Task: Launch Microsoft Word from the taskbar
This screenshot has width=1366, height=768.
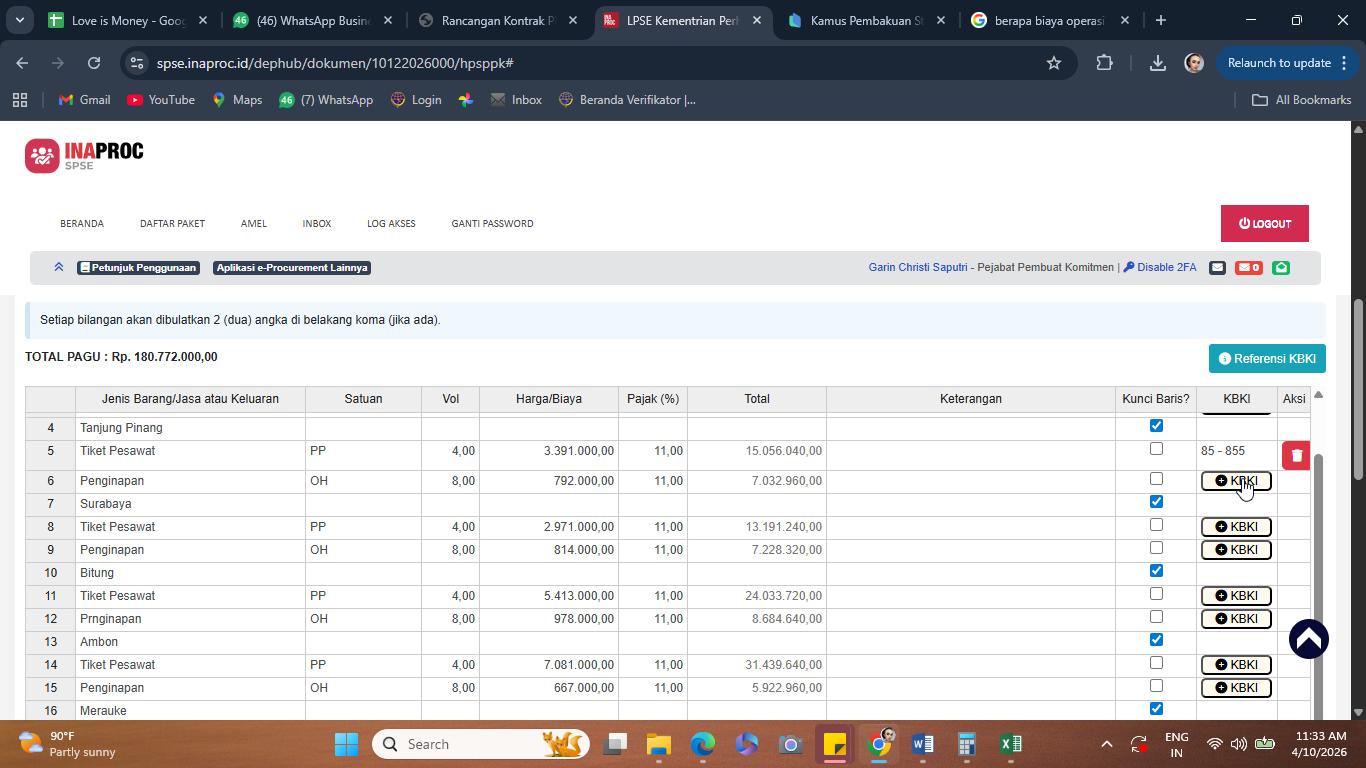Action: pos(923,744)
